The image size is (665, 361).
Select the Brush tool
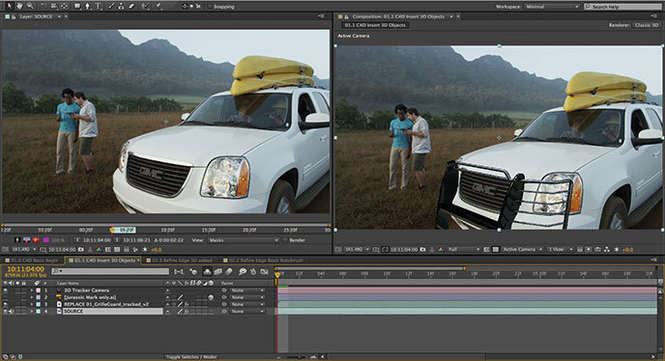pyautogui.click(x=112, y=6)
